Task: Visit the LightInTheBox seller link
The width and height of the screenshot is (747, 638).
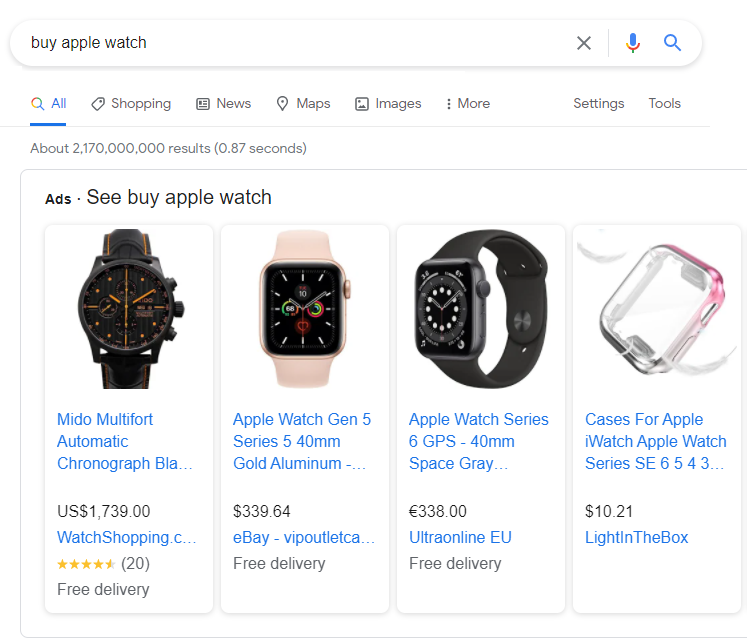Action: click(636, 538)
